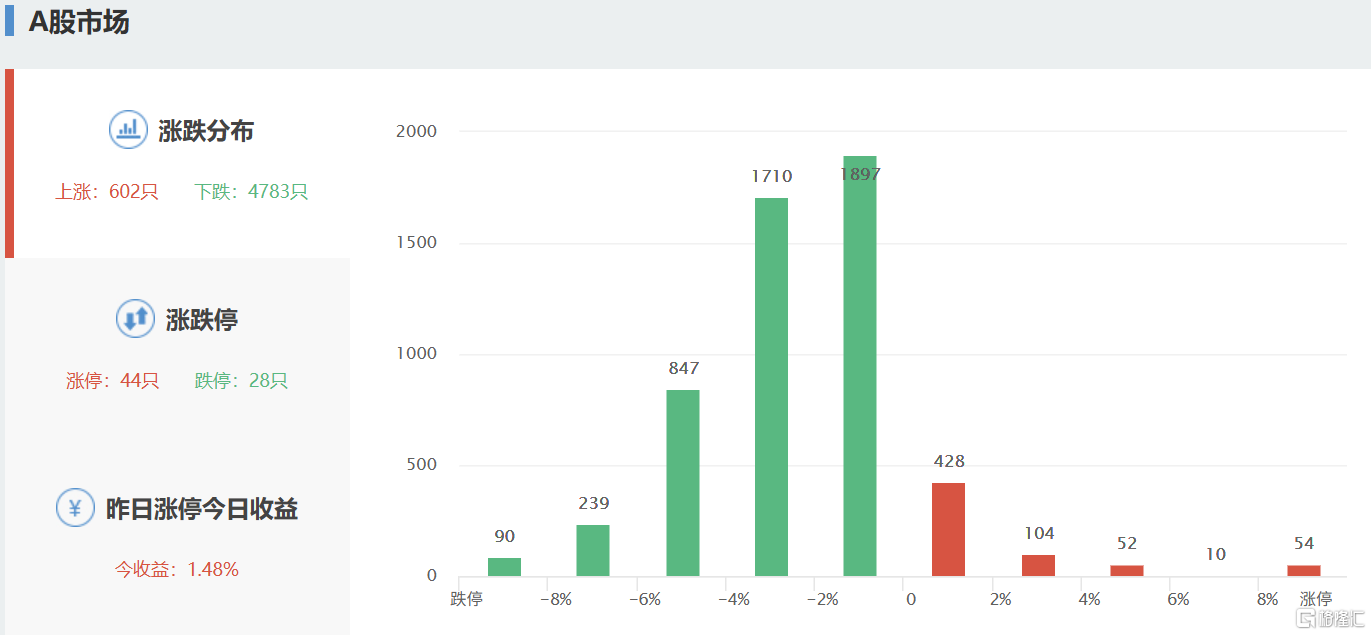Viewport: 1371px width, 635px height.
Task: Select the 涨跌分布 tab
Action: [206, 131]
